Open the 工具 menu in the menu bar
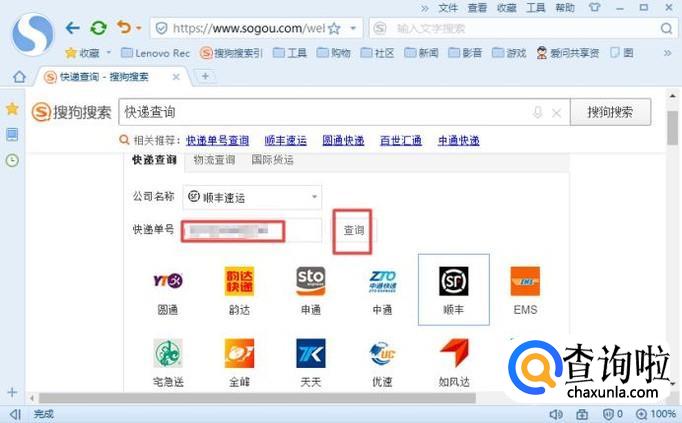Image resolution: width=682 pixels, height=423 pixels. point(536,7)
